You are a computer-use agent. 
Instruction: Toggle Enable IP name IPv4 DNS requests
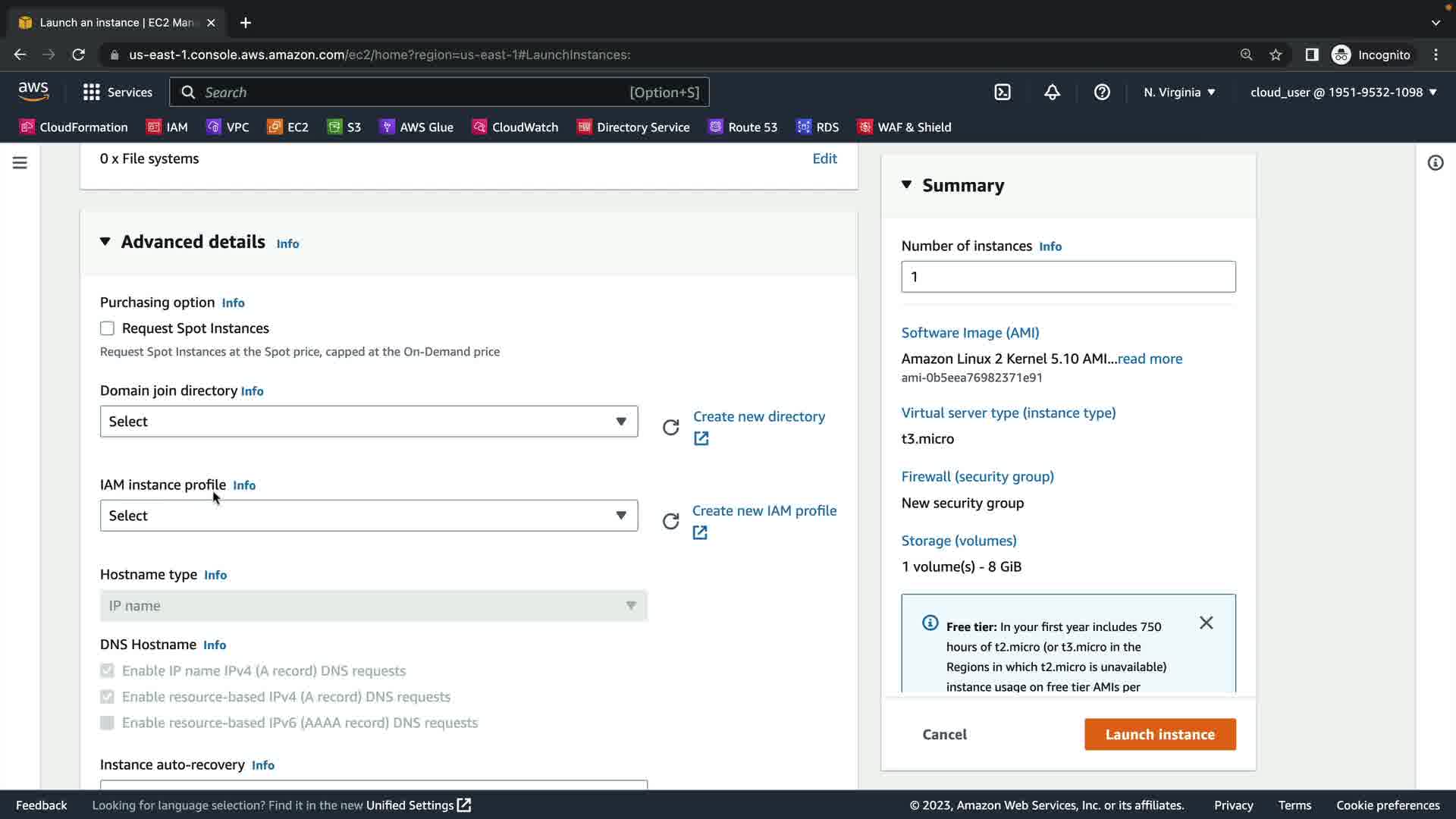click(107, 671)
